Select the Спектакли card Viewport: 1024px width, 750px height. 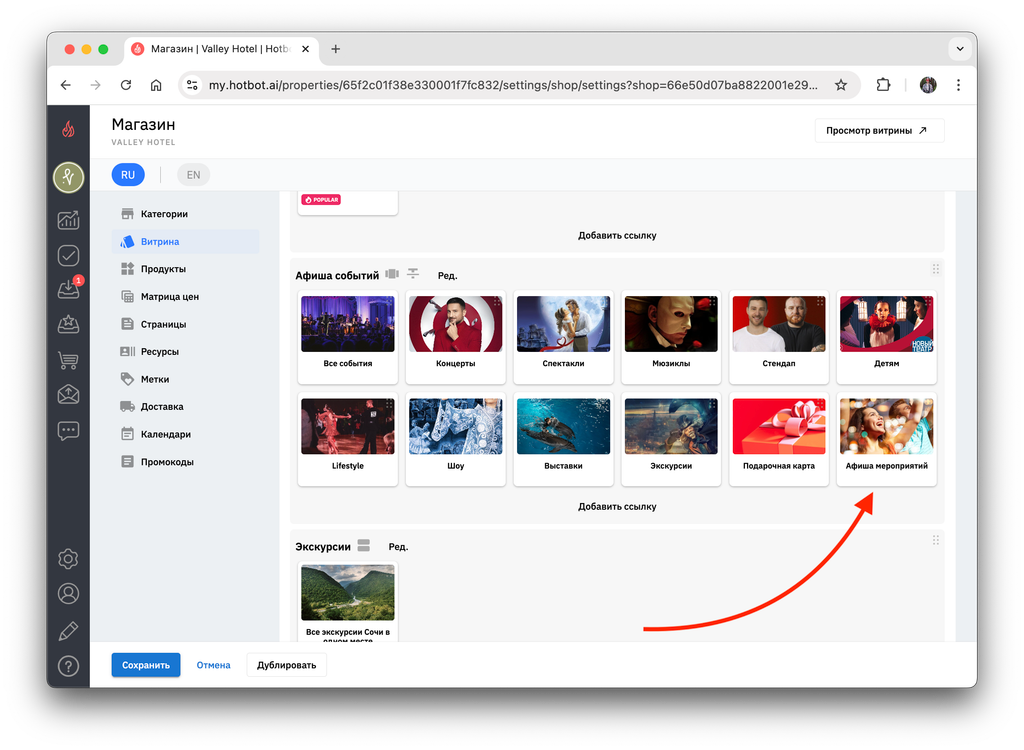[x=563, y=337]
